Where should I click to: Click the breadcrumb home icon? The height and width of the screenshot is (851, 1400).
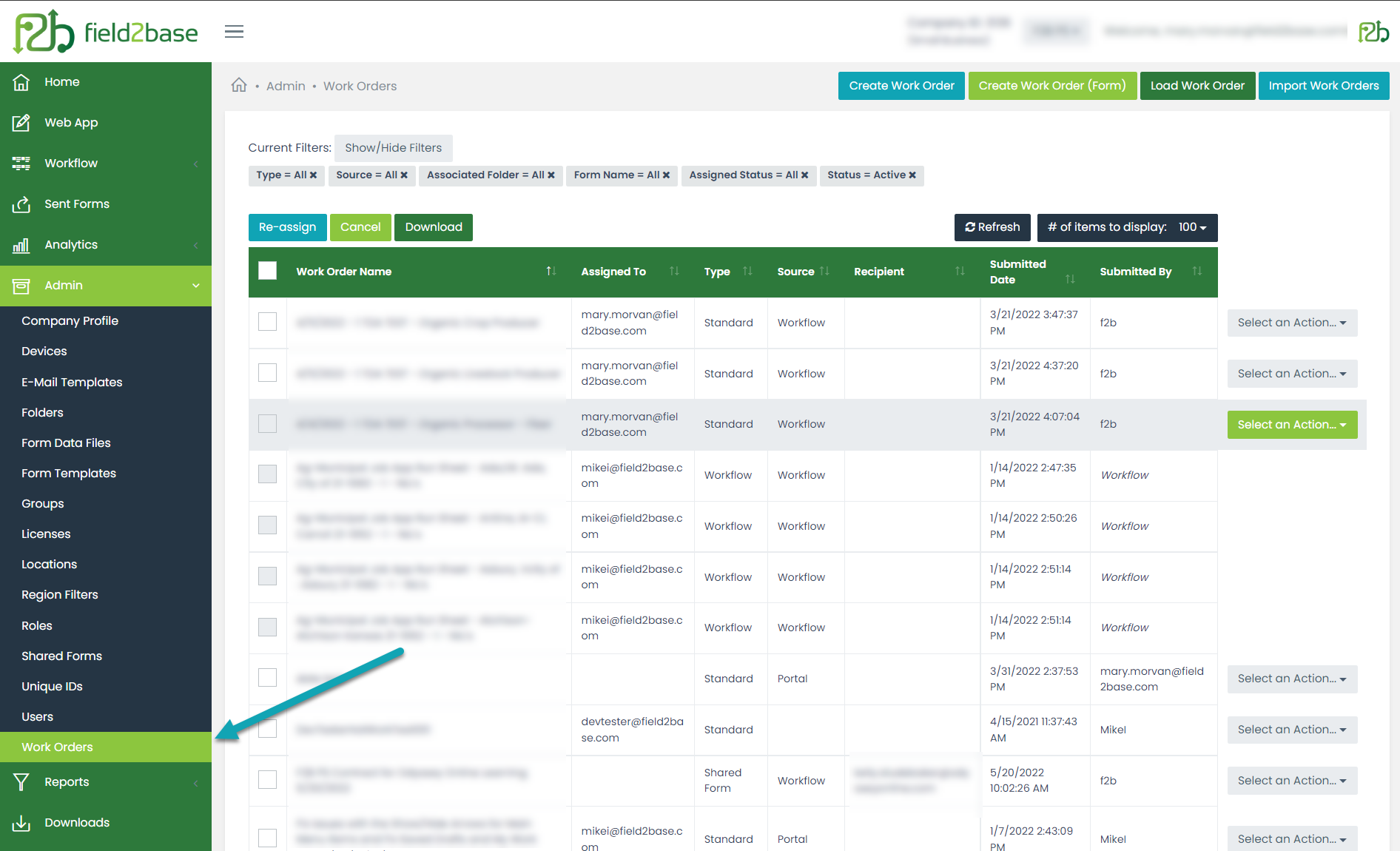coord(238,85)
